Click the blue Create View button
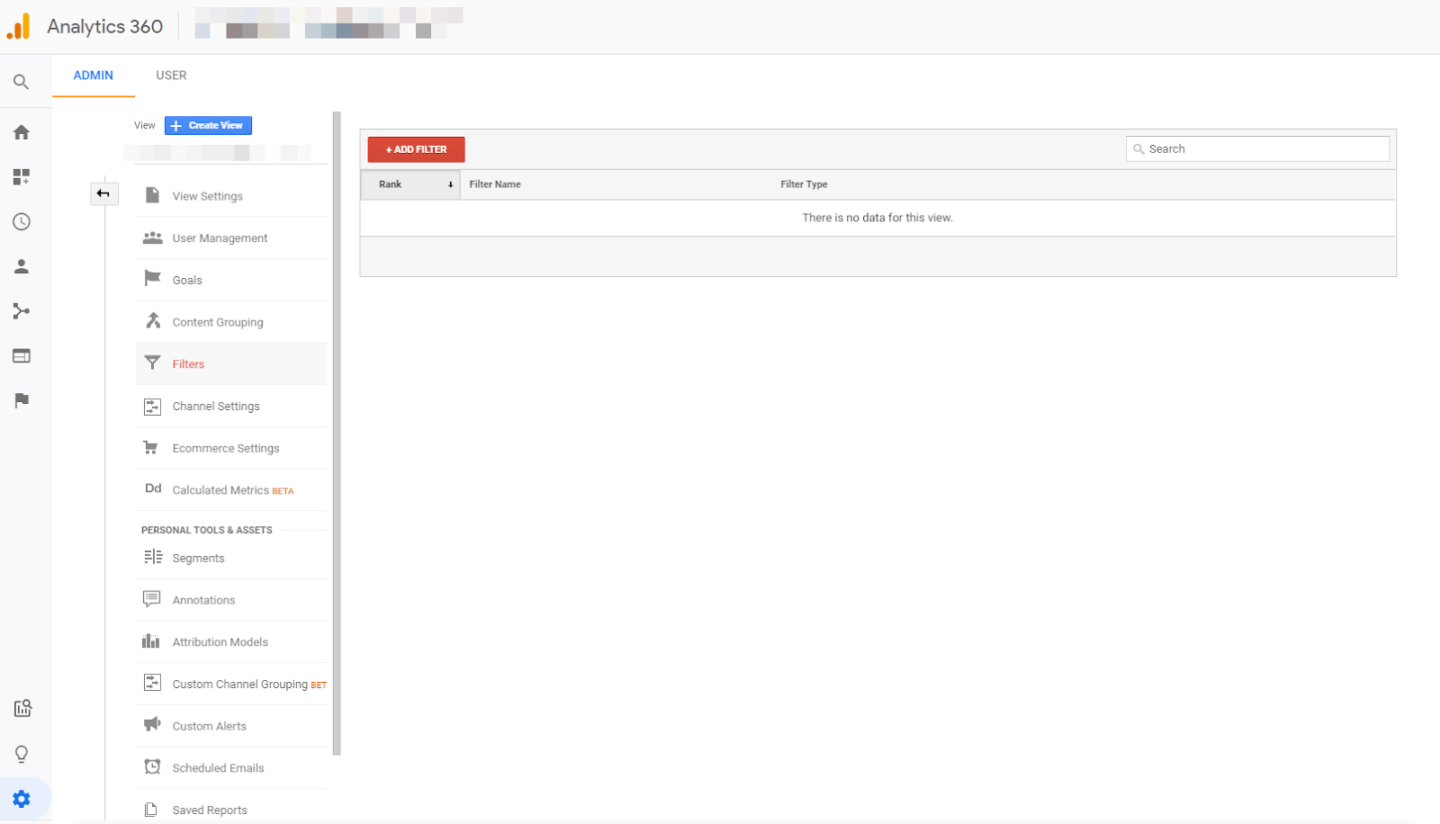Image resolution: width=1440 pixels, height=824 pixels. [208, 126]
